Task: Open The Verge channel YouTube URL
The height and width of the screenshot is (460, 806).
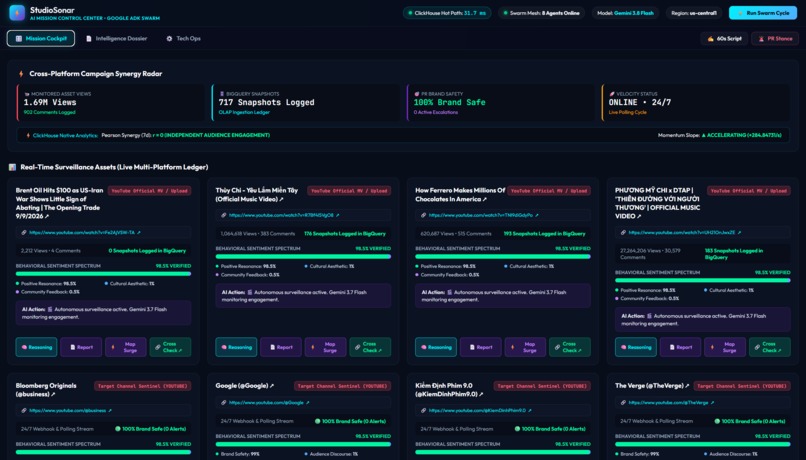Action: pyautogui.click(x=671, y=402)
